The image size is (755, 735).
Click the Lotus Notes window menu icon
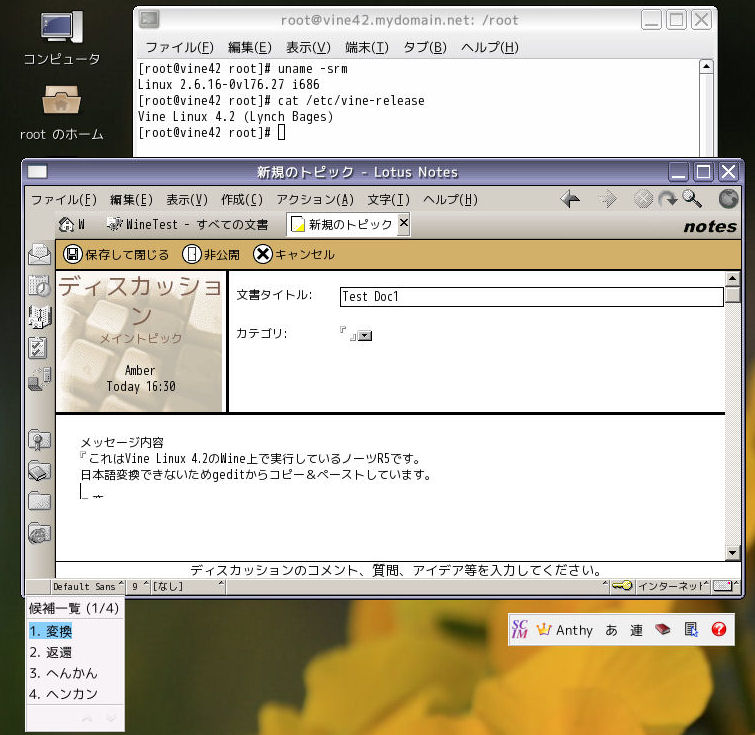(x=37, y=171)
